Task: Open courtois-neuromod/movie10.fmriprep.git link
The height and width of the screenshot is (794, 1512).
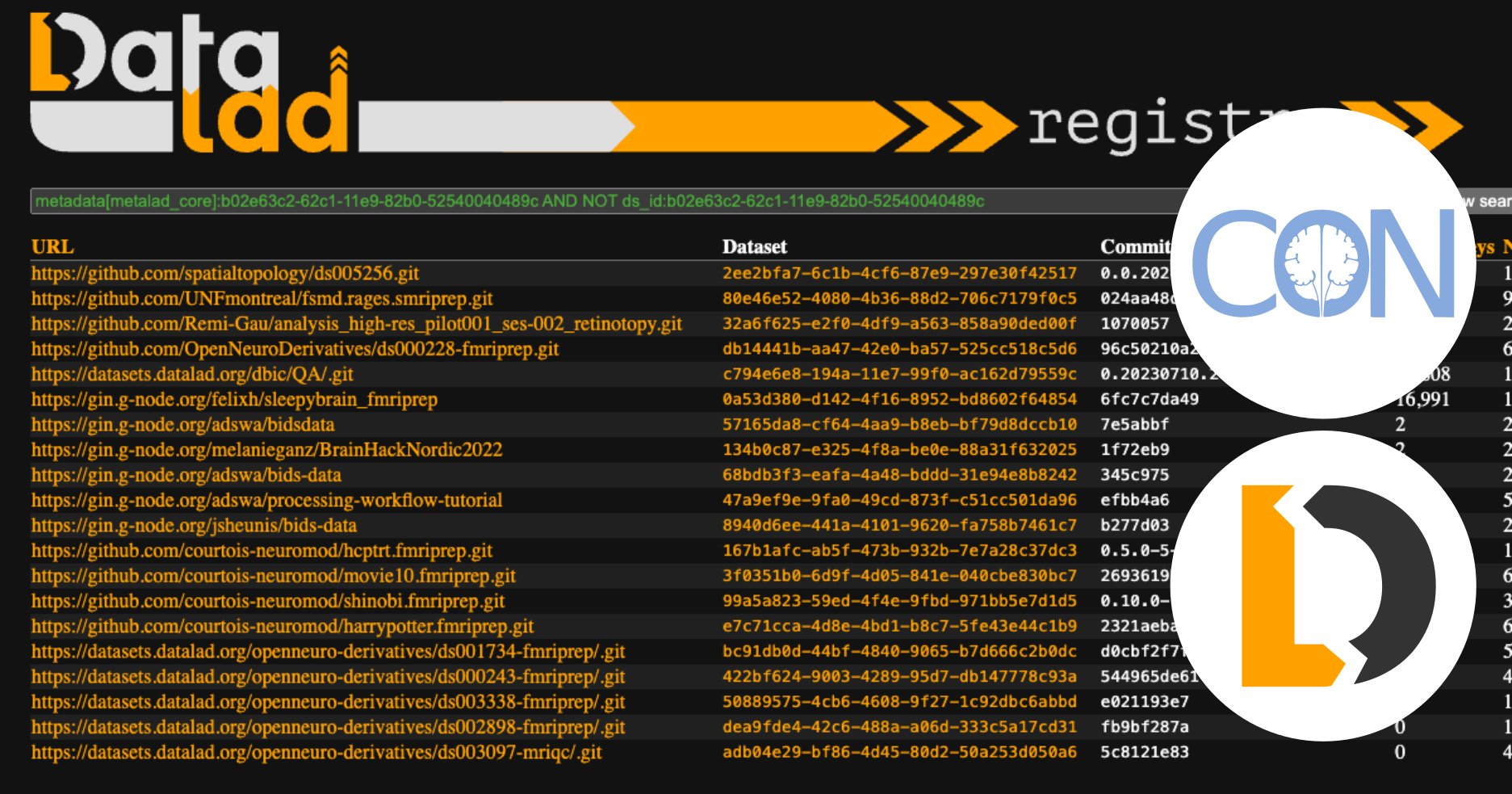Action: pos(274,575)
